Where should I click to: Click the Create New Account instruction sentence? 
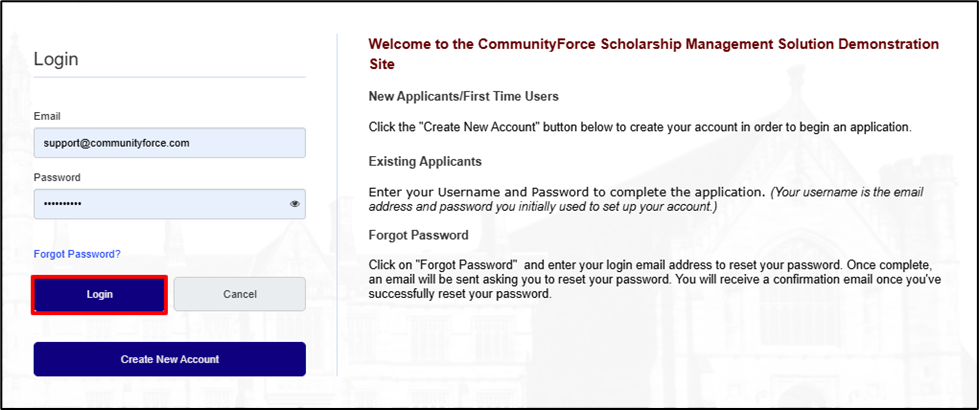tap(641, 127)
